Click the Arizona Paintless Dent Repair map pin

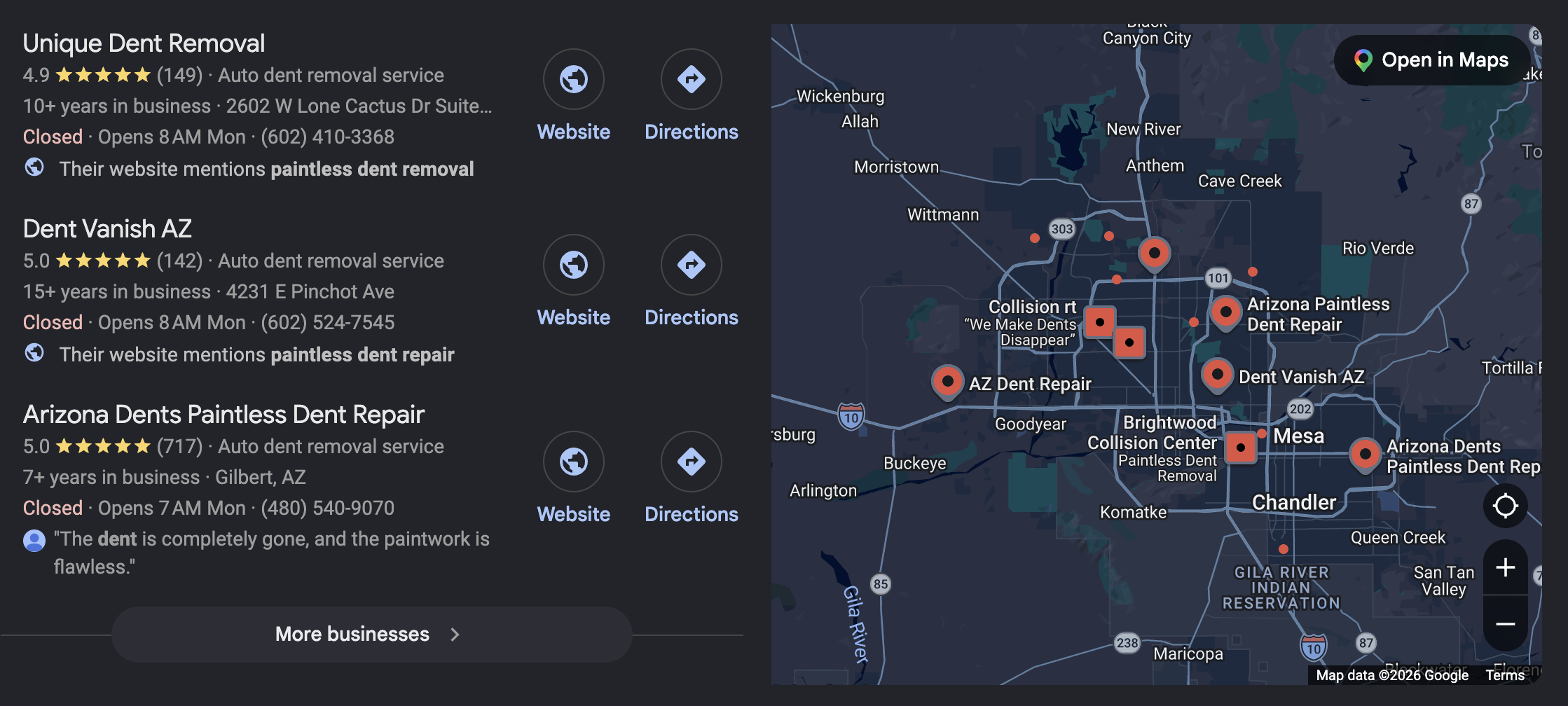[x=1226, y=313]
